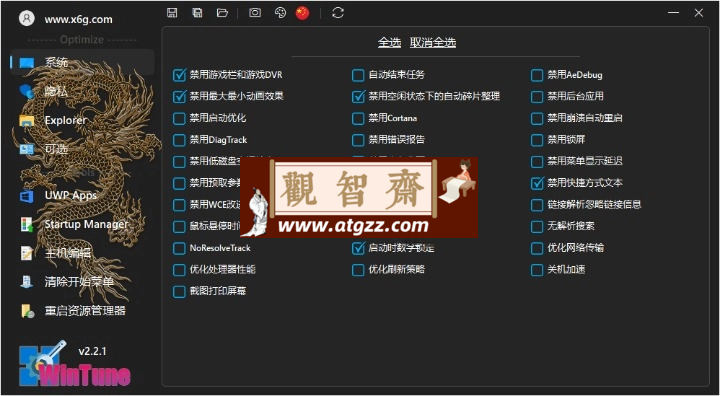Check 自动结束任务 option
The height and width of the screenshot is (396, 720).
358,75
